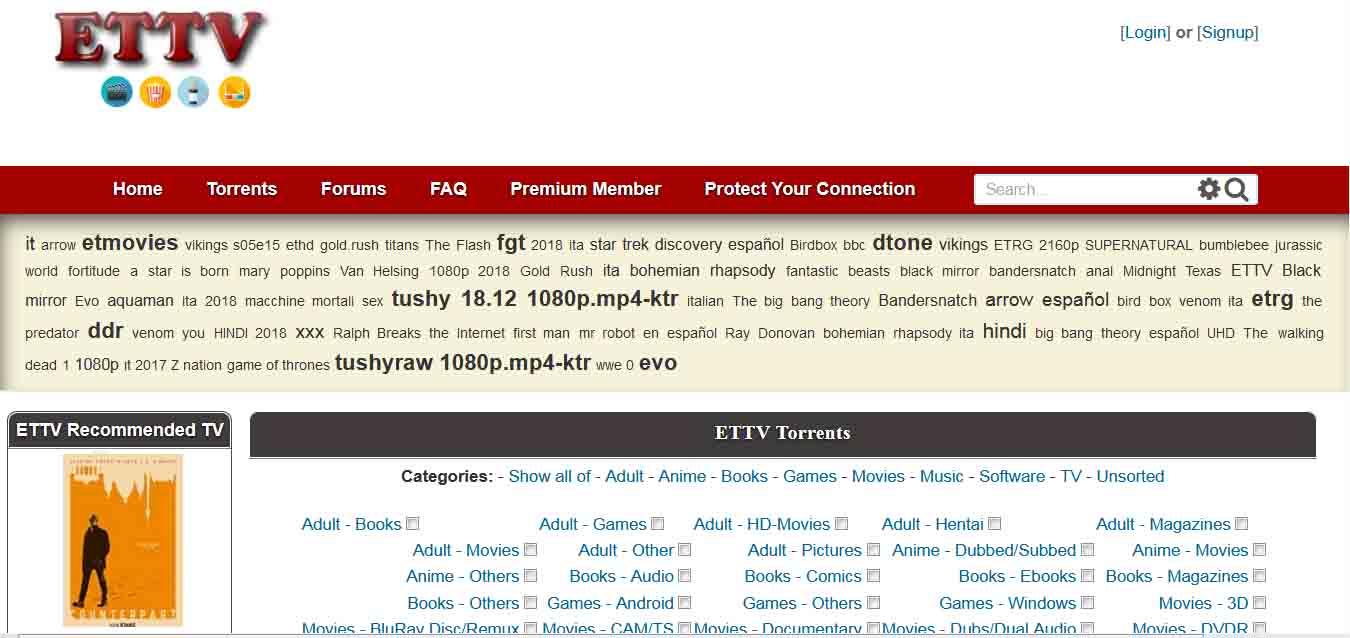This screenshot has height=638, width=1350.
Task: Click the film clapperboard icon under the logo
Action: pos(117,92)
